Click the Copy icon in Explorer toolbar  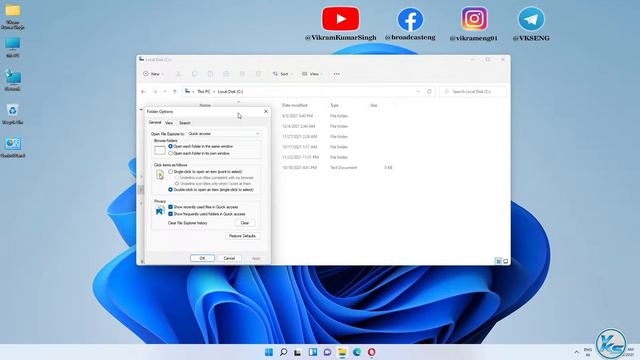194,74
